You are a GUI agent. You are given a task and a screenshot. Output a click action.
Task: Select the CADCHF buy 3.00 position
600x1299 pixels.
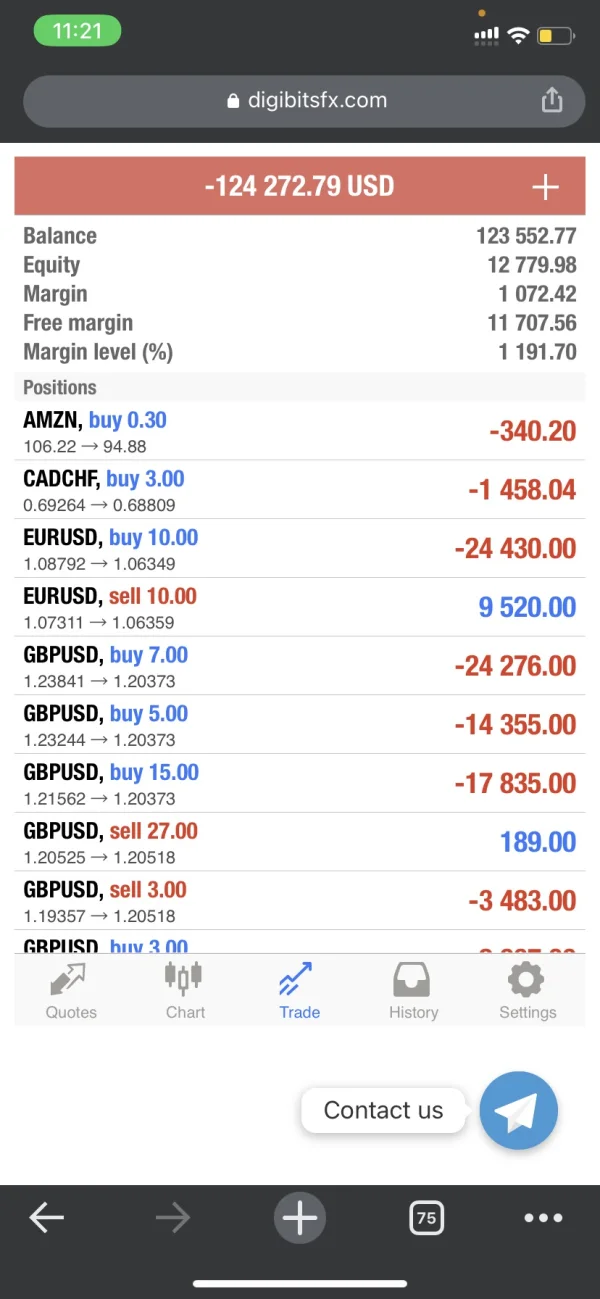coord(299,489)
